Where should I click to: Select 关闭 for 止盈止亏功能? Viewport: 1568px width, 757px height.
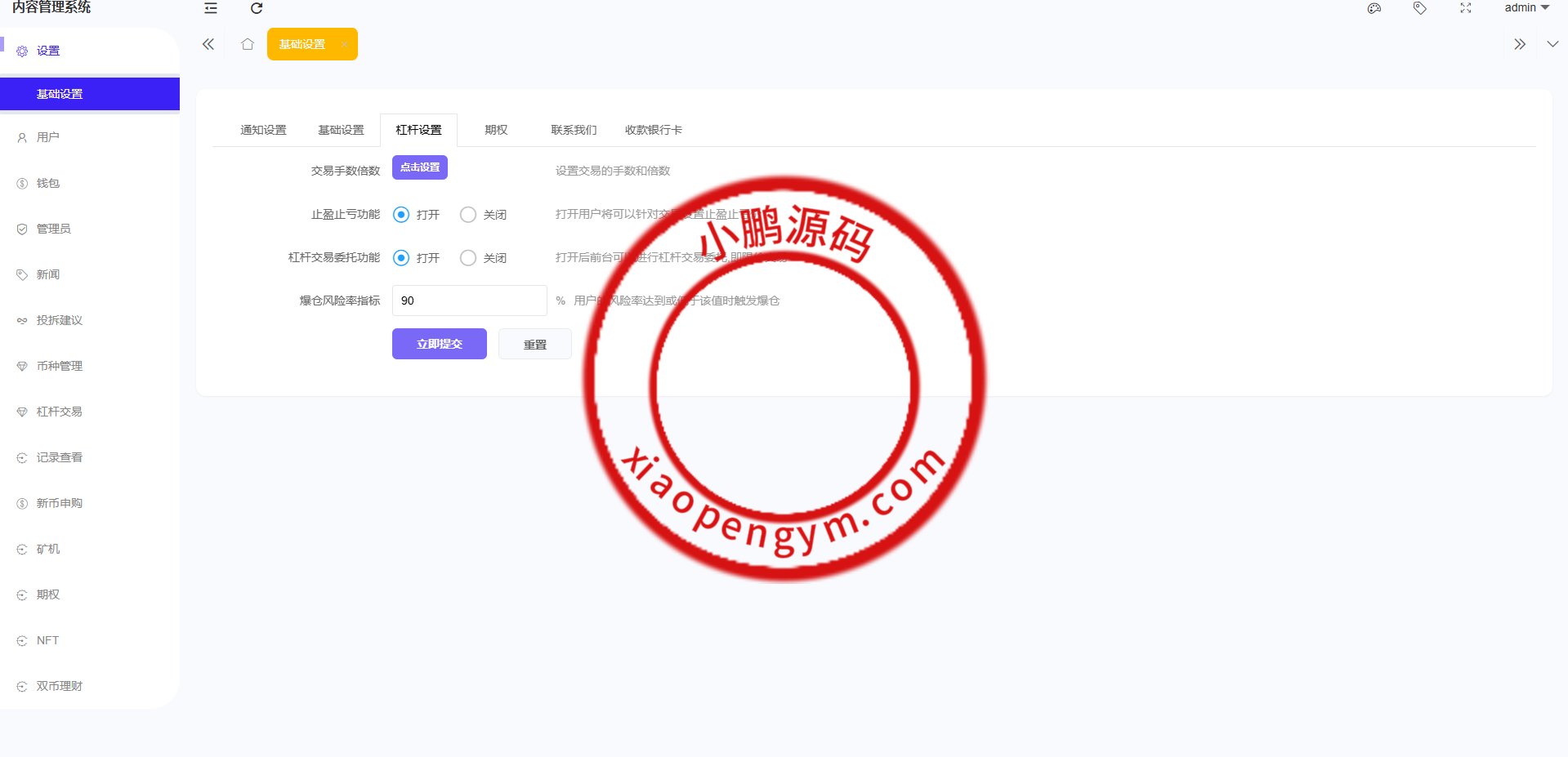tap(468, 215)
